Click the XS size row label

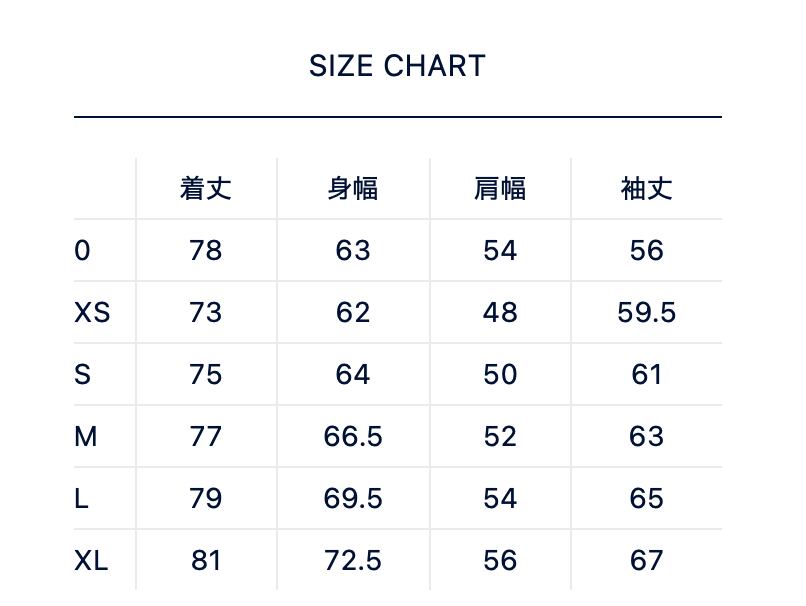coord(92,313)
